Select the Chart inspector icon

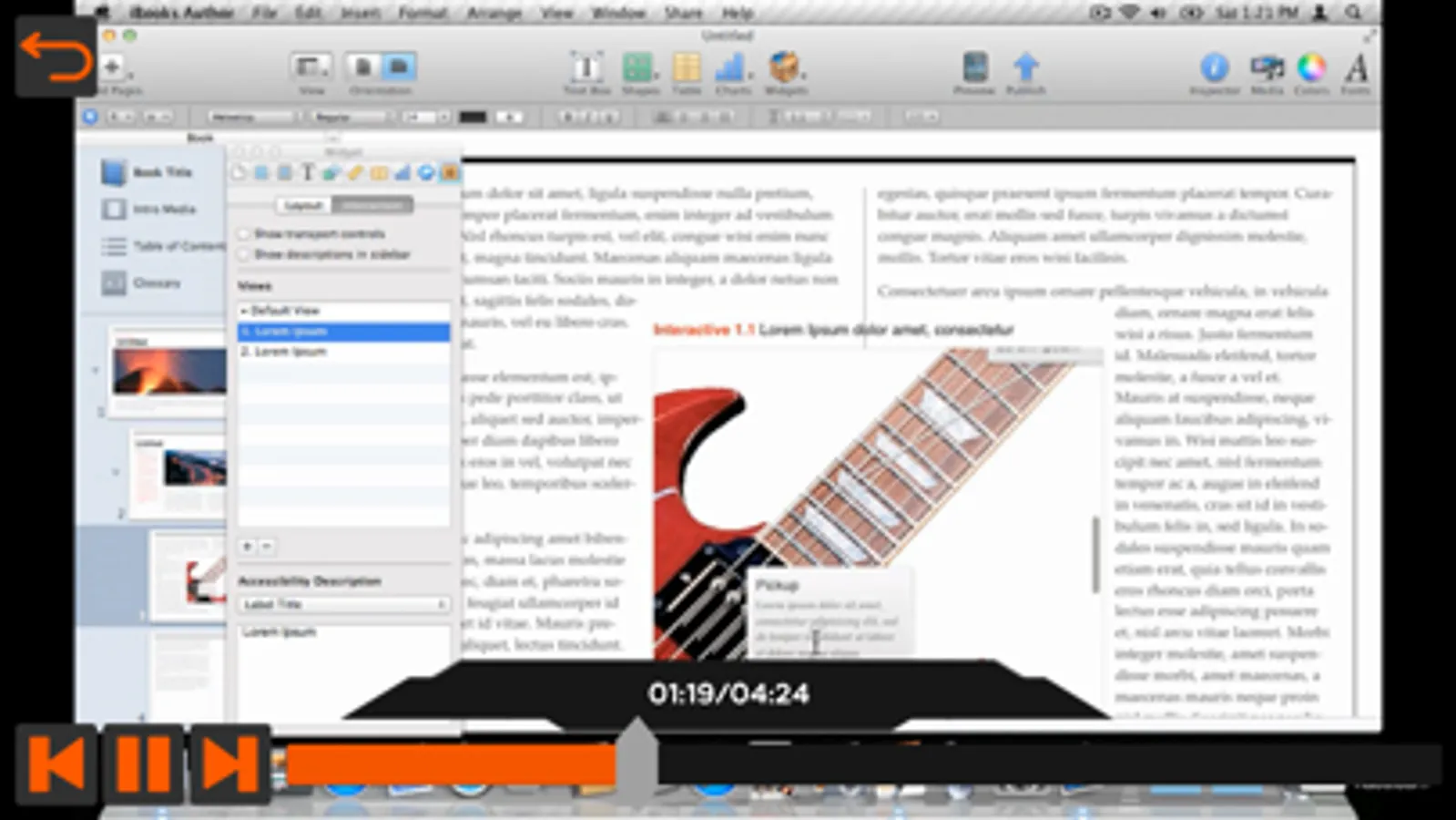pyautogui.click(x=402, y=172)
